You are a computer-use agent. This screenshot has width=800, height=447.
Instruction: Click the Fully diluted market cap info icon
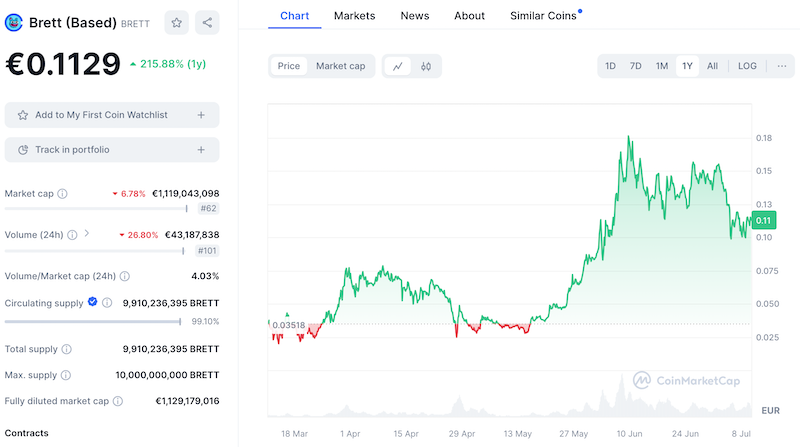[118, 401]
